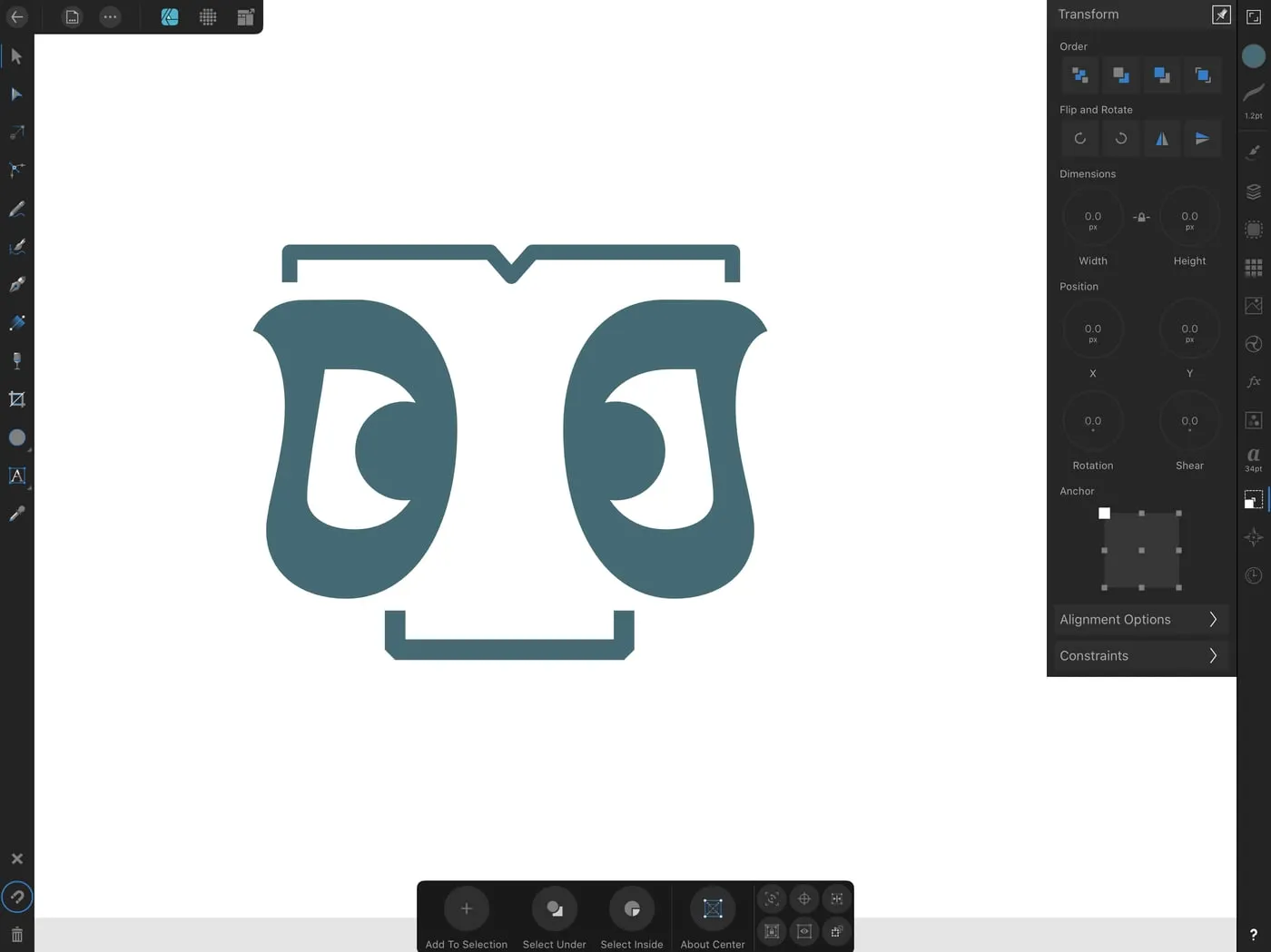Select the Pen tool
Screen dimensions: 1271x952
pos(16,285)
